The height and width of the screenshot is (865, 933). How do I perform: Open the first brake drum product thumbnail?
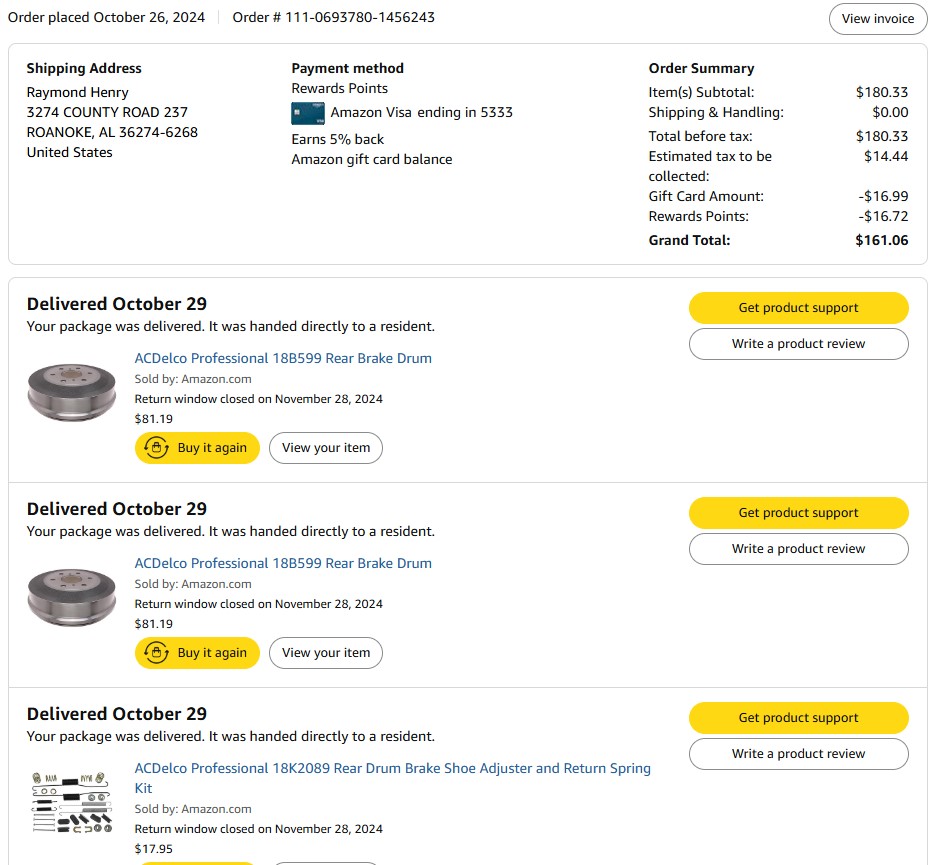72,393
